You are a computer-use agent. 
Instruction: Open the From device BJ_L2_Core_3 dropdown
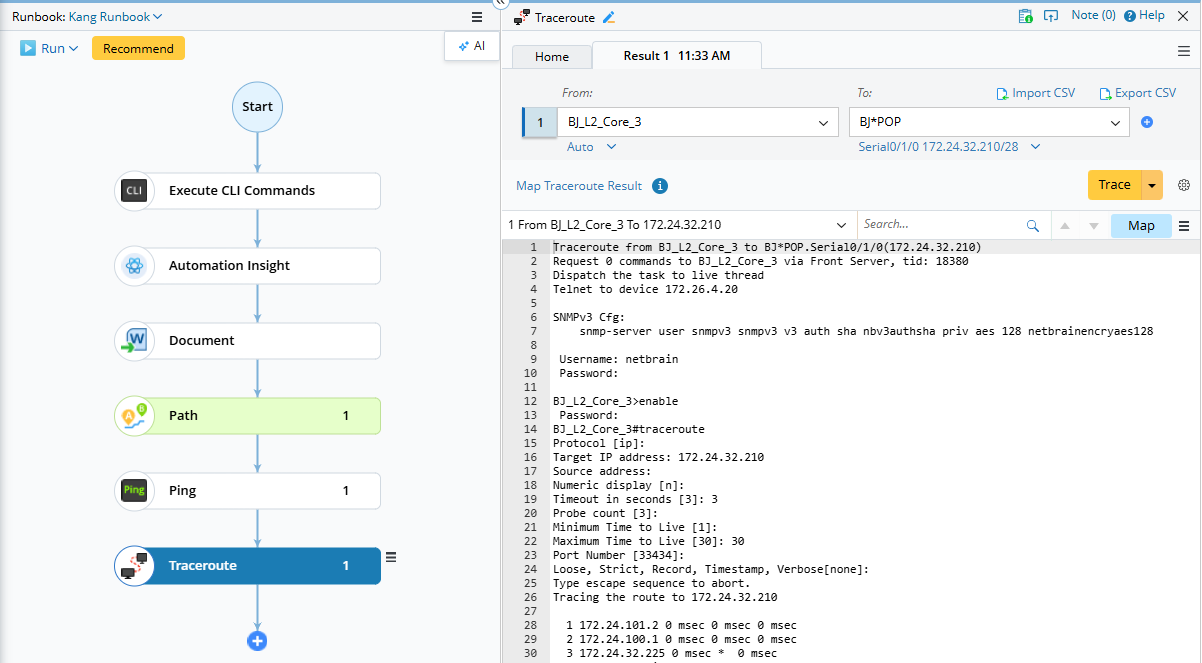[x=823, y=123]
